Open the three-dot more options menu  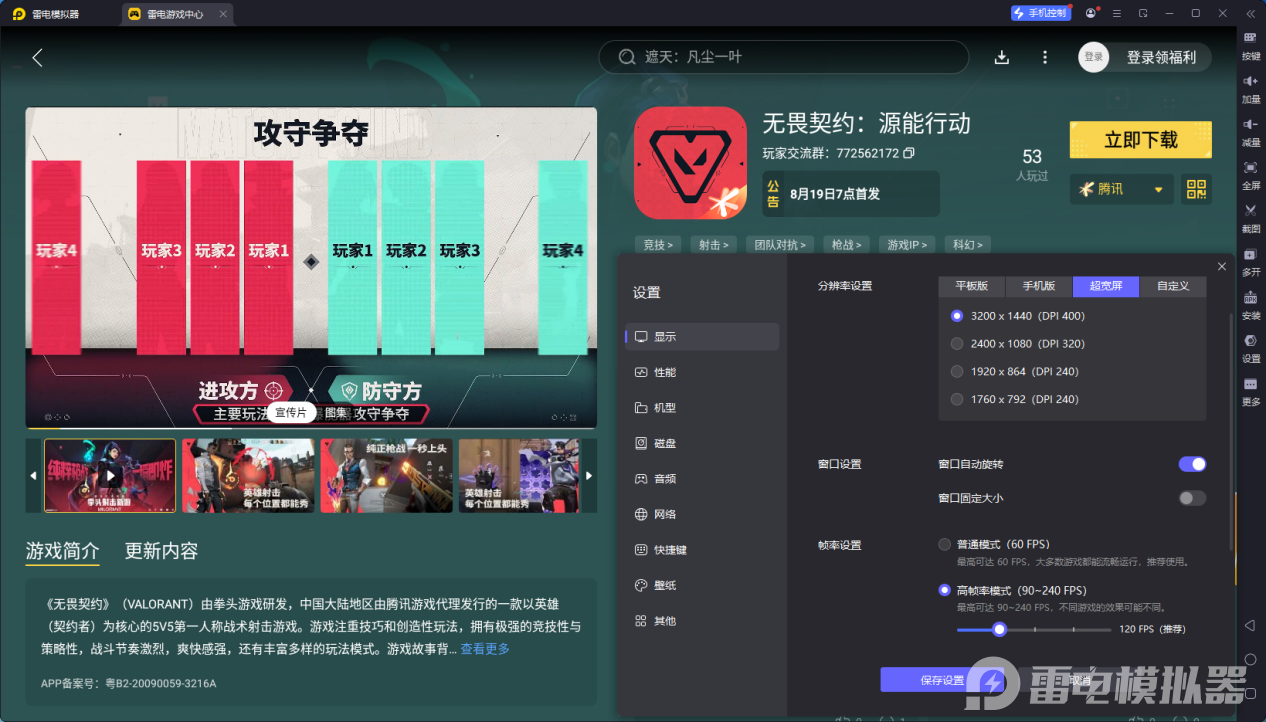(1045, 57)
